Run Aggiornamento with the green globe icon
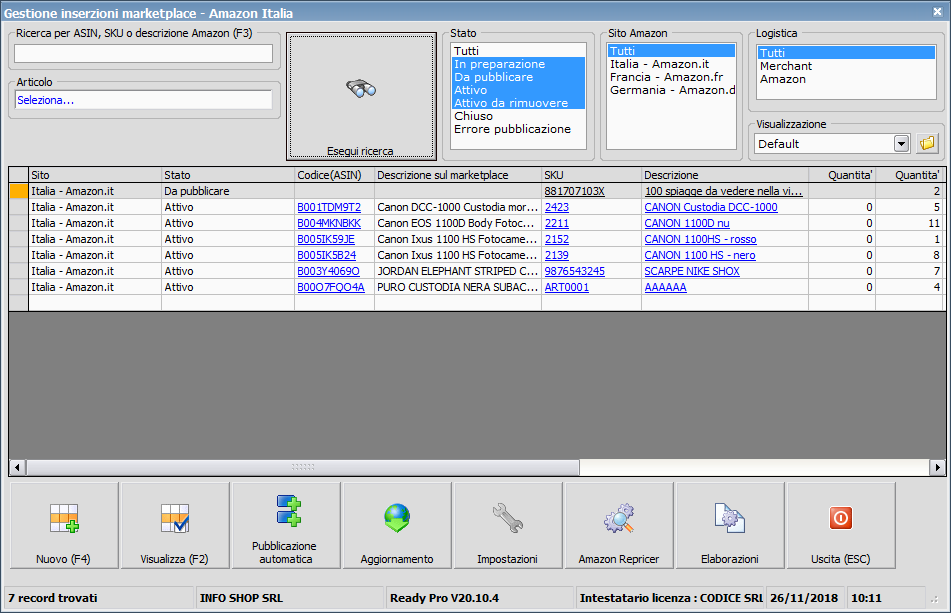Viewport: 951px width, 613px height. click(x=397, y=525)
